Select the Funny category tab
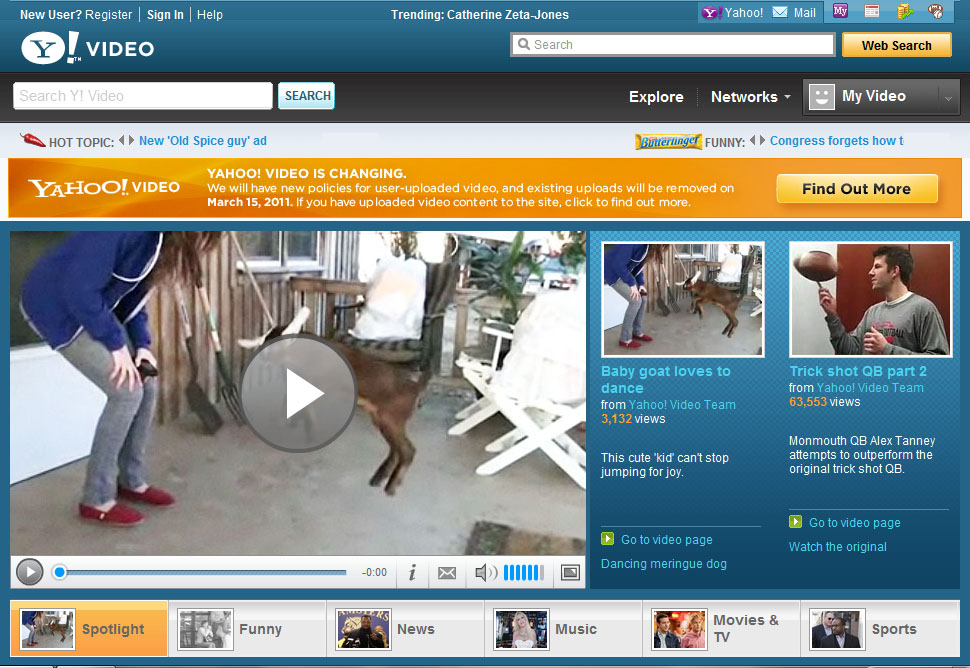970x668 pixels. [x=247, y=628]
